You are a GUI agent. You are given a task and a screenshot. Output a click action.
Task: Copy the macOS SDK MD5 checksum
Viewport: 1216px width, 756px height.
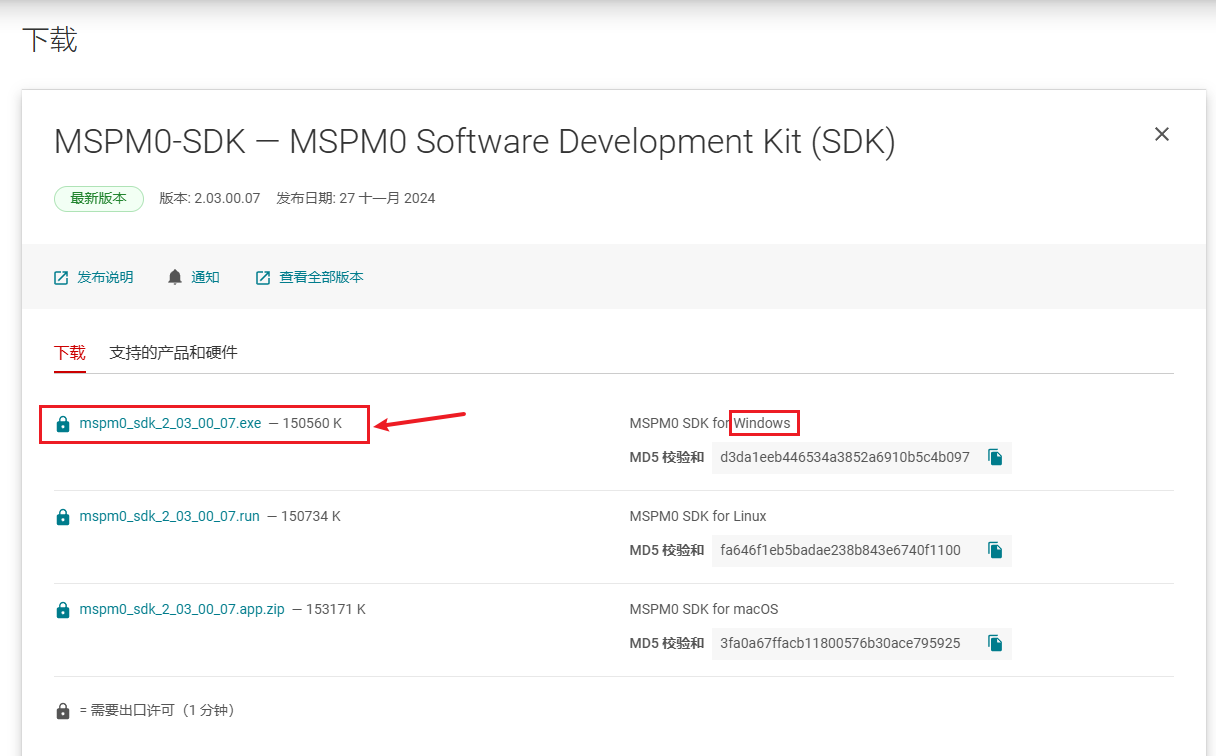[995, 643]
